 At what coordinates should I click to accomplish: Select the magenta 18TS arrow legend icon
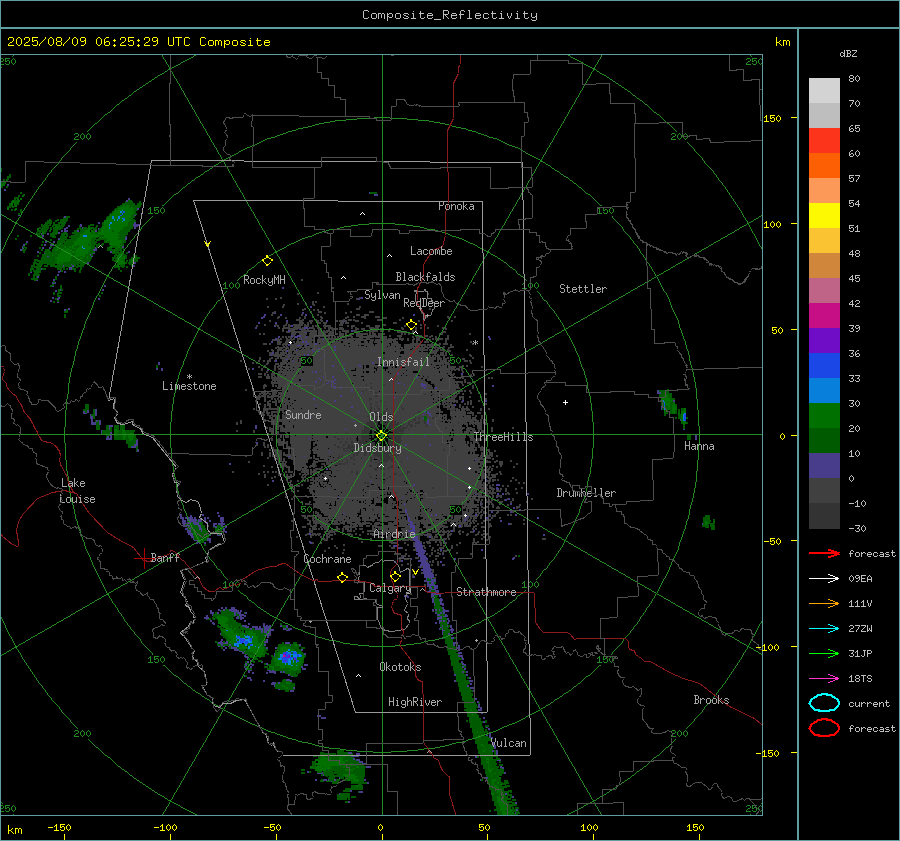(x=824, y=679)
